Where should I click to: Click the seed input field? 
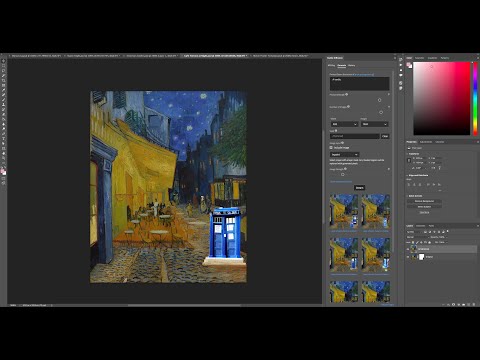tap(355, 136)
